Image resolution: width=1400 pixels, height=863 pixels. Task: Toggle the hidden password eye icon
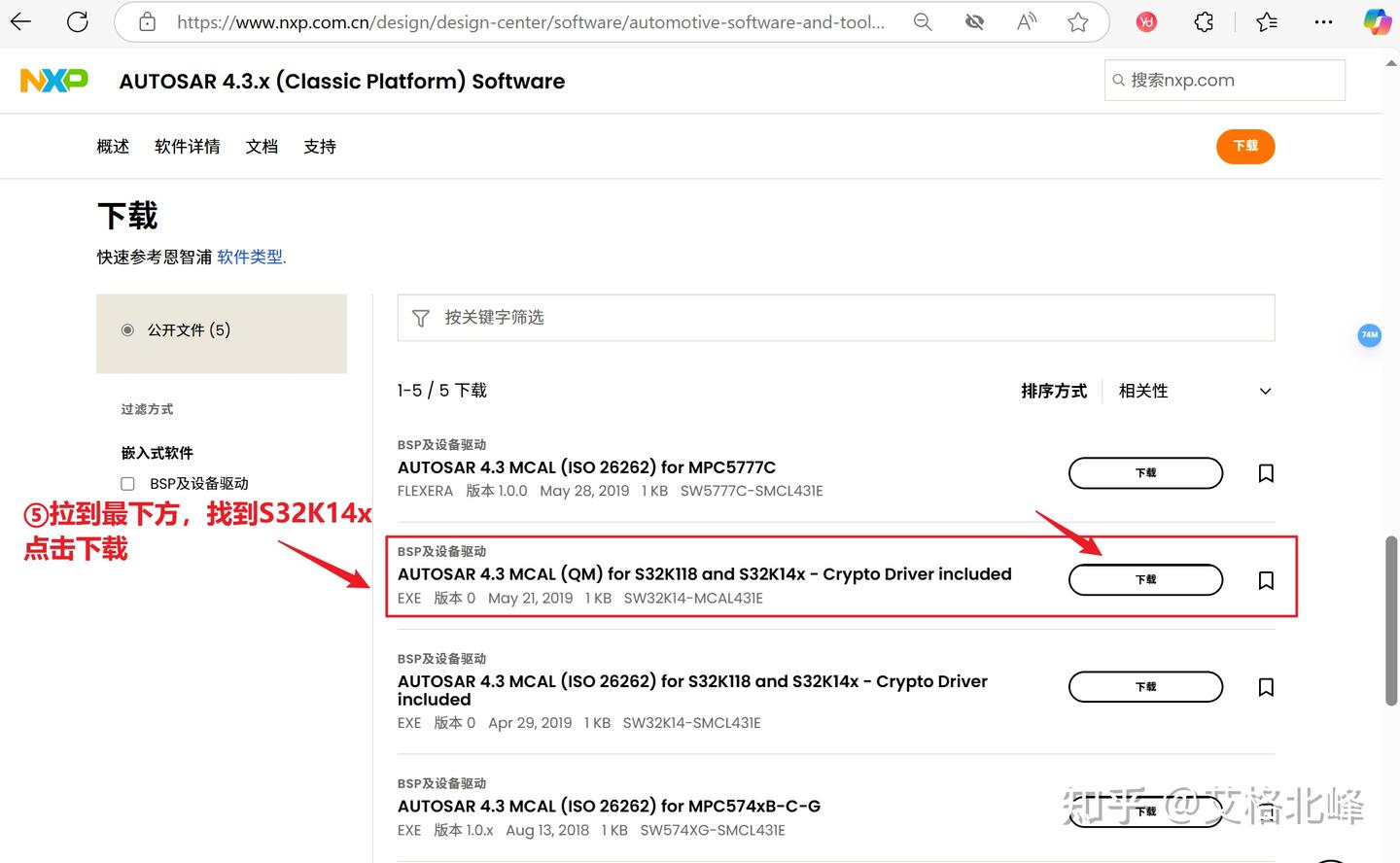click(974, 21)
